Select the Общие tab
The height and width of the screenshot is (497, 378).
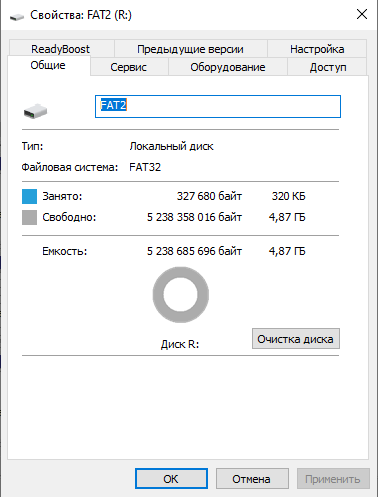[x=48, y=65]
